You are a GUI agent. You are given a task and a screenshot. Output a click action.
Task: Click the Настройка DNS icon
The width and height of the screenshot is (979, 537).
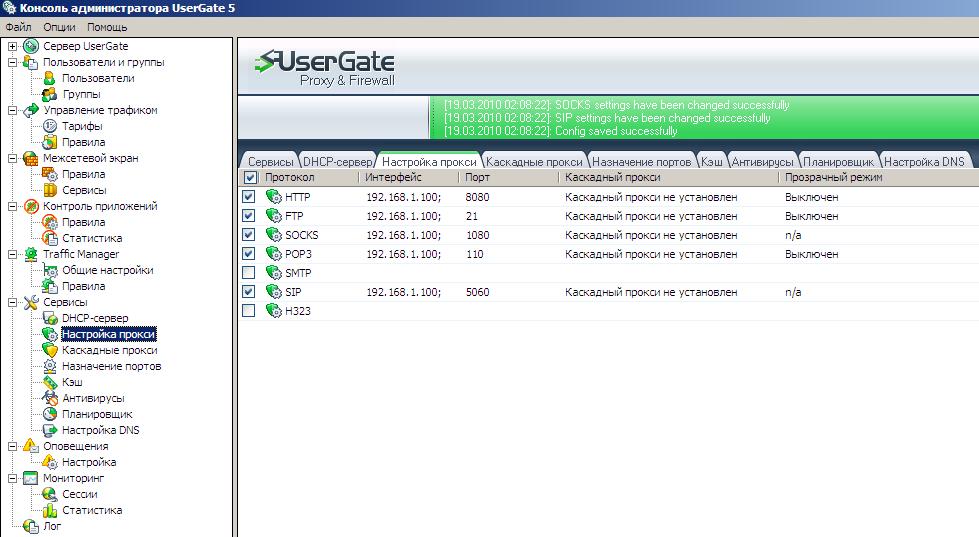pos(49,430)
